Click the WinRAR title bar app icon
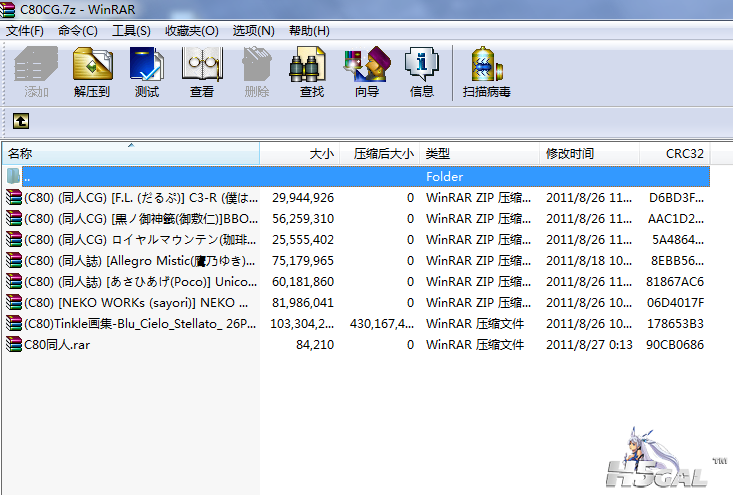Viewport: 733px width, 495px height. click(8, 9)
